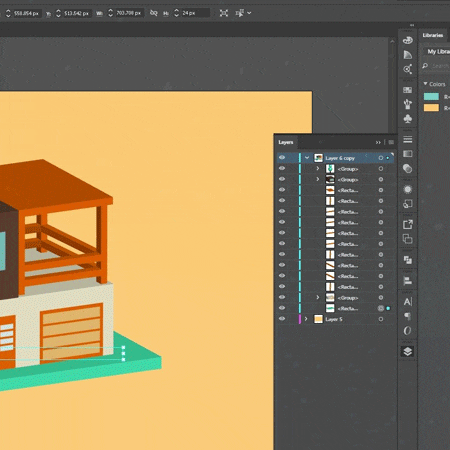Click the target circle for Layer 5
This screenshot has height=450, width=450.
[x=381, y=319]
